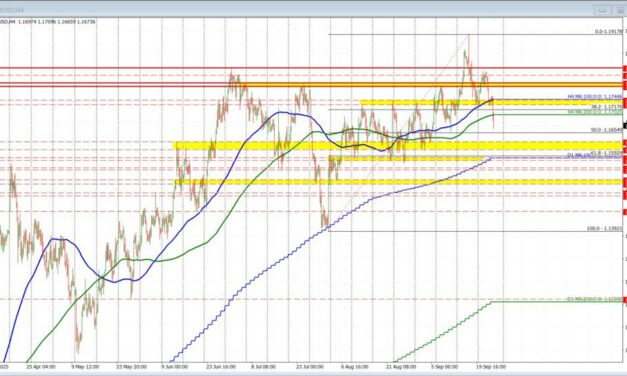Click the 8 Jul 08:00 date label
This screenshot has width=627, height=376.
(x=263, y=366)
